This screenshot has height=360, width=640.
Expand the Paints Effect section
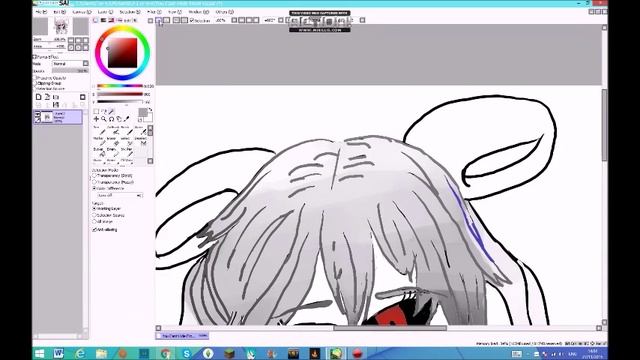click(x=35, y=57)
